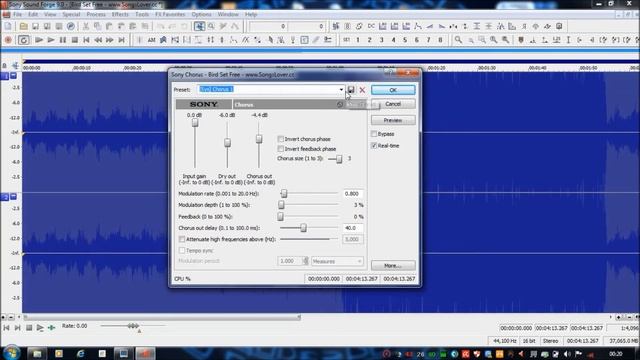Click the Preview button
Image resolution: width=640 pixels, height=360 pixels.
pyautogui.click(x=393, y=120)
